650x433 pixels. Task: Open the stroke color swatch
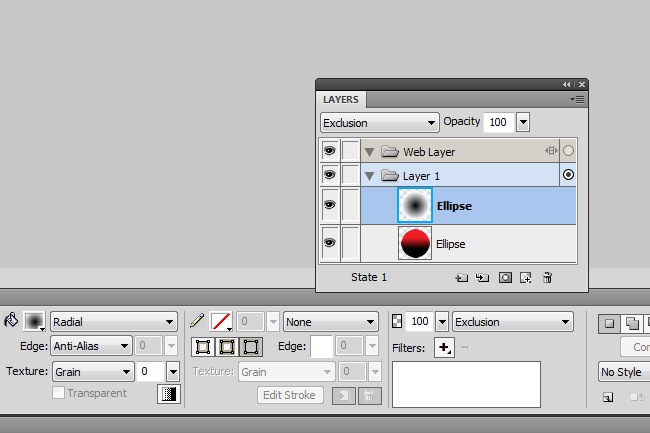tap(221, 322)
